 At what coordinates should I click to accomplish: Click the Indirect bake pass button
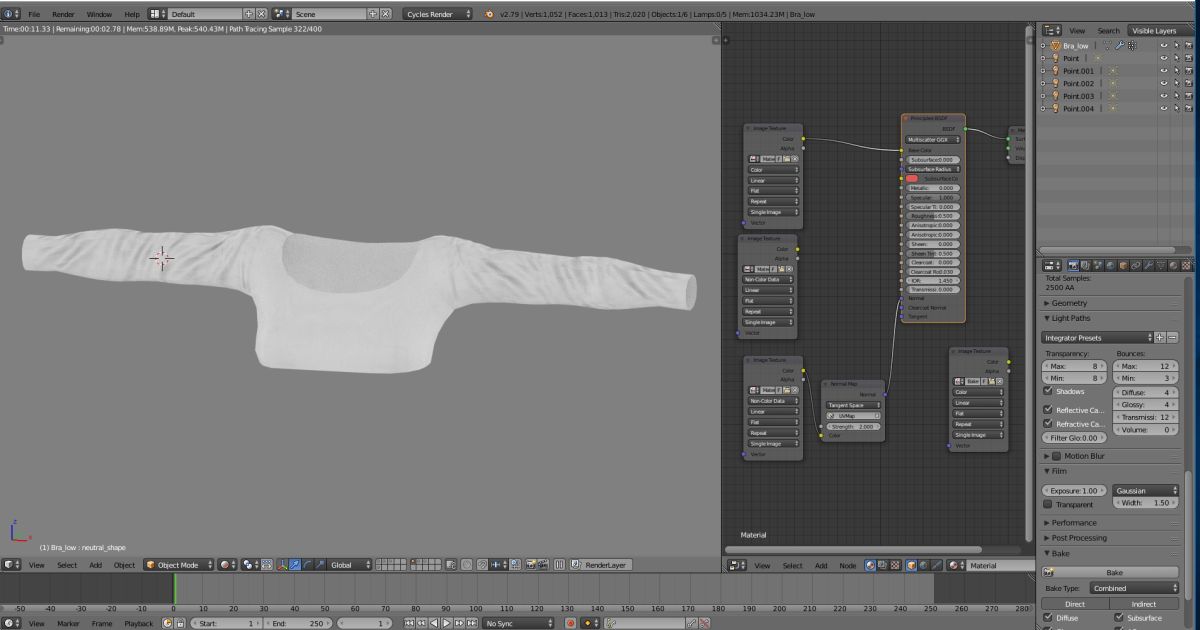click(1144, 604)
